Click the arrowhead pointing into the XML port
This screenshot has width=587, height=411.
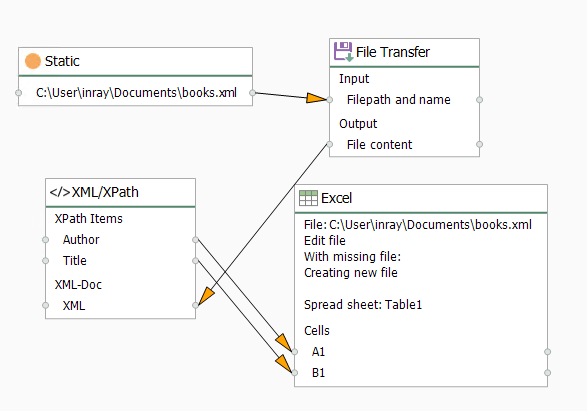206,296
